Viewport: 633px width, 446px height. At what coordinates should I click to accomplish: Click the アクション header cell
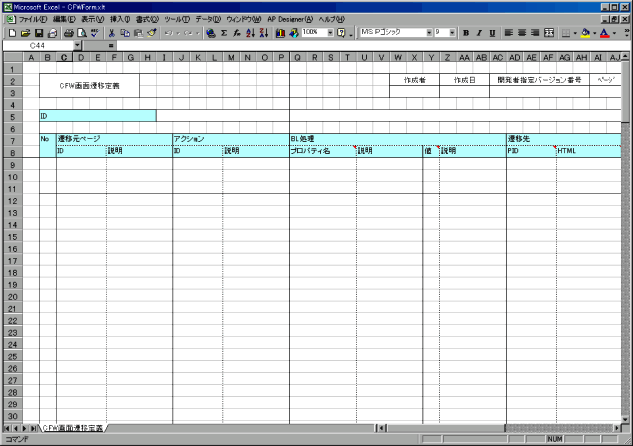point(231,139)
